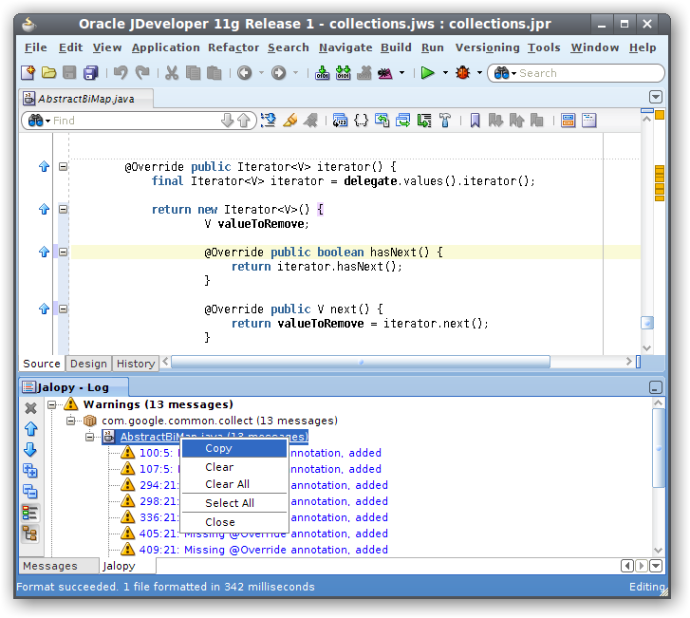
Task: Navigate forward with the Forward arrow icon
Action: (278, 73)
